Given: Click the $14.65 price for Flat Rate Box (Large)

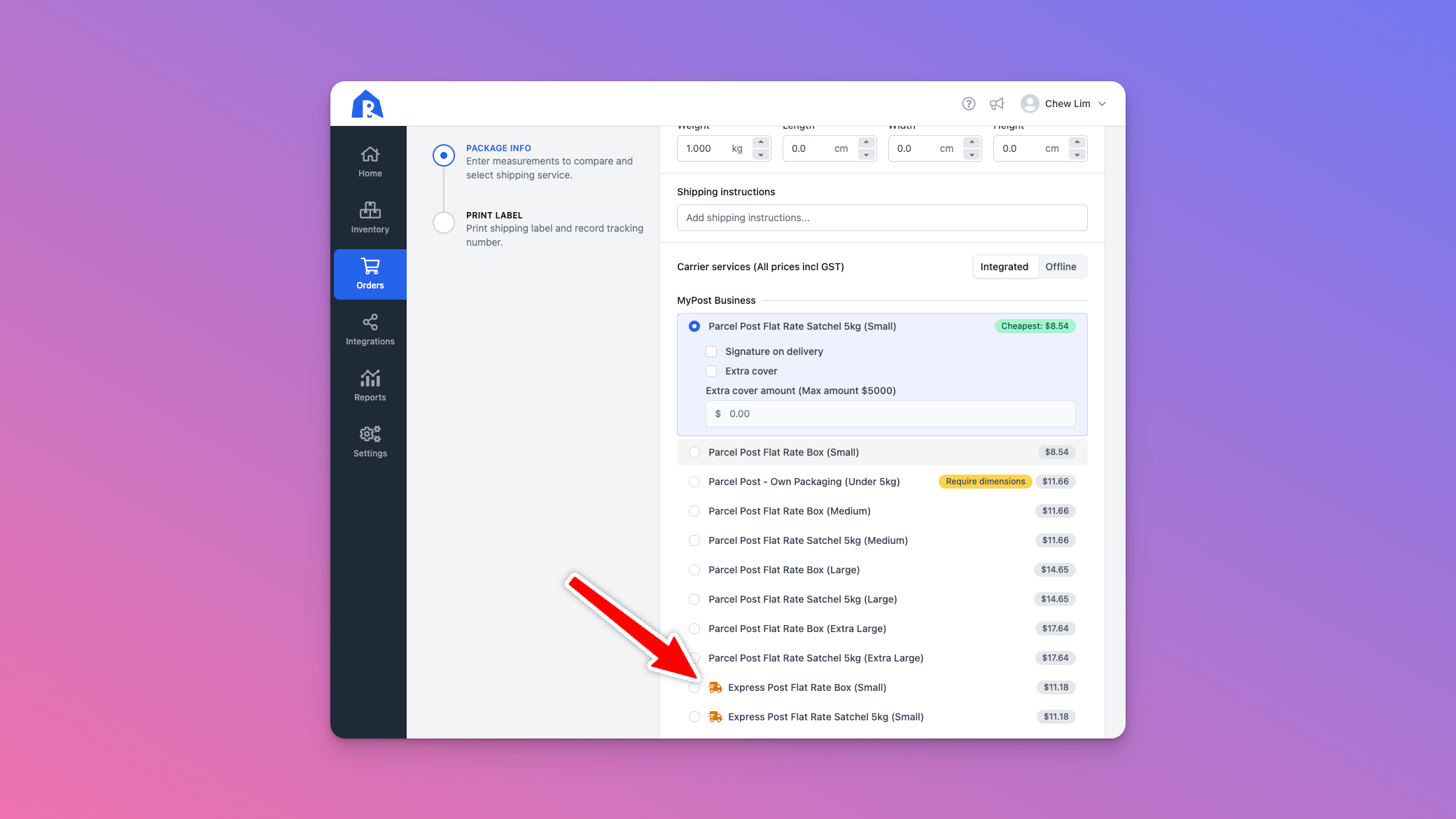Looking at the screenshot, I should 1054,570.
